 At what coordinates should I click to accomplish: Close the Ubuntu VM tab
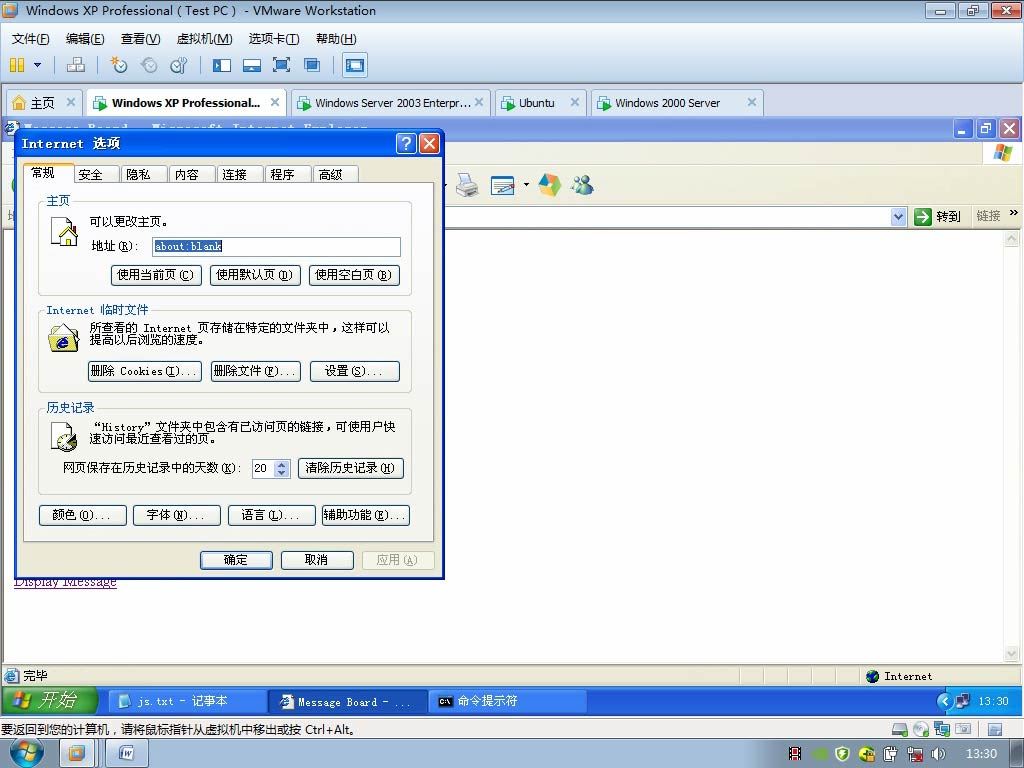coord(575,102)
